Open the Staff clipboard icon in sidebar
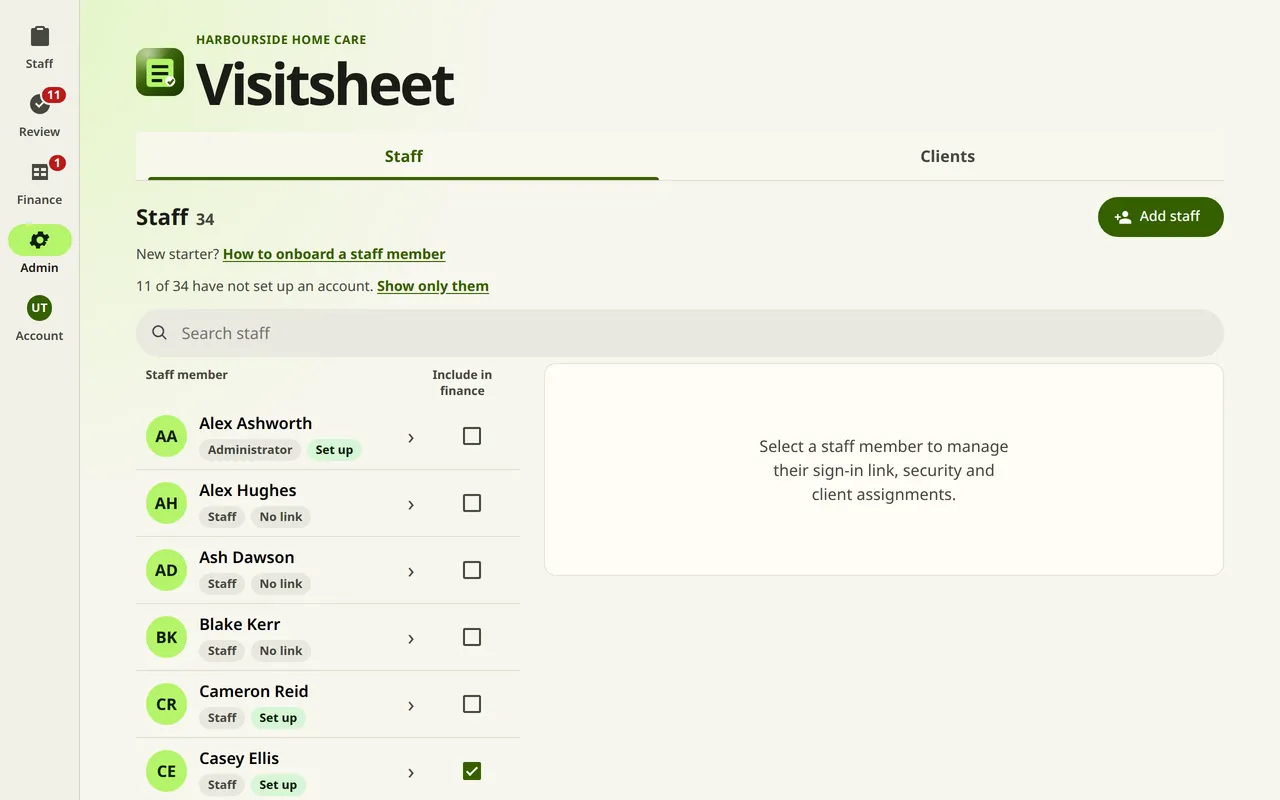Screen dimensions: 1280x800 click(39, 37)
